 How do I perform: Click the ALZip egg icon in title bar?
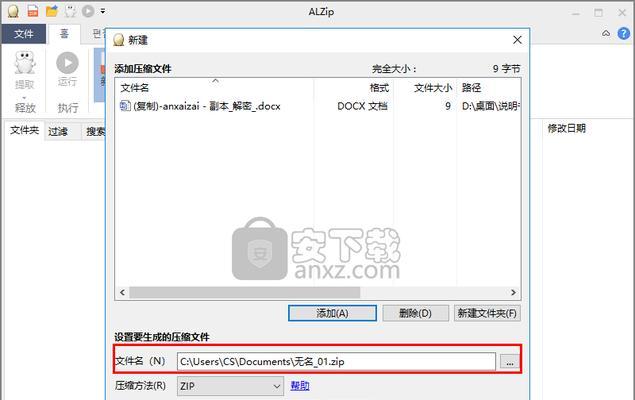click(13, 11)
